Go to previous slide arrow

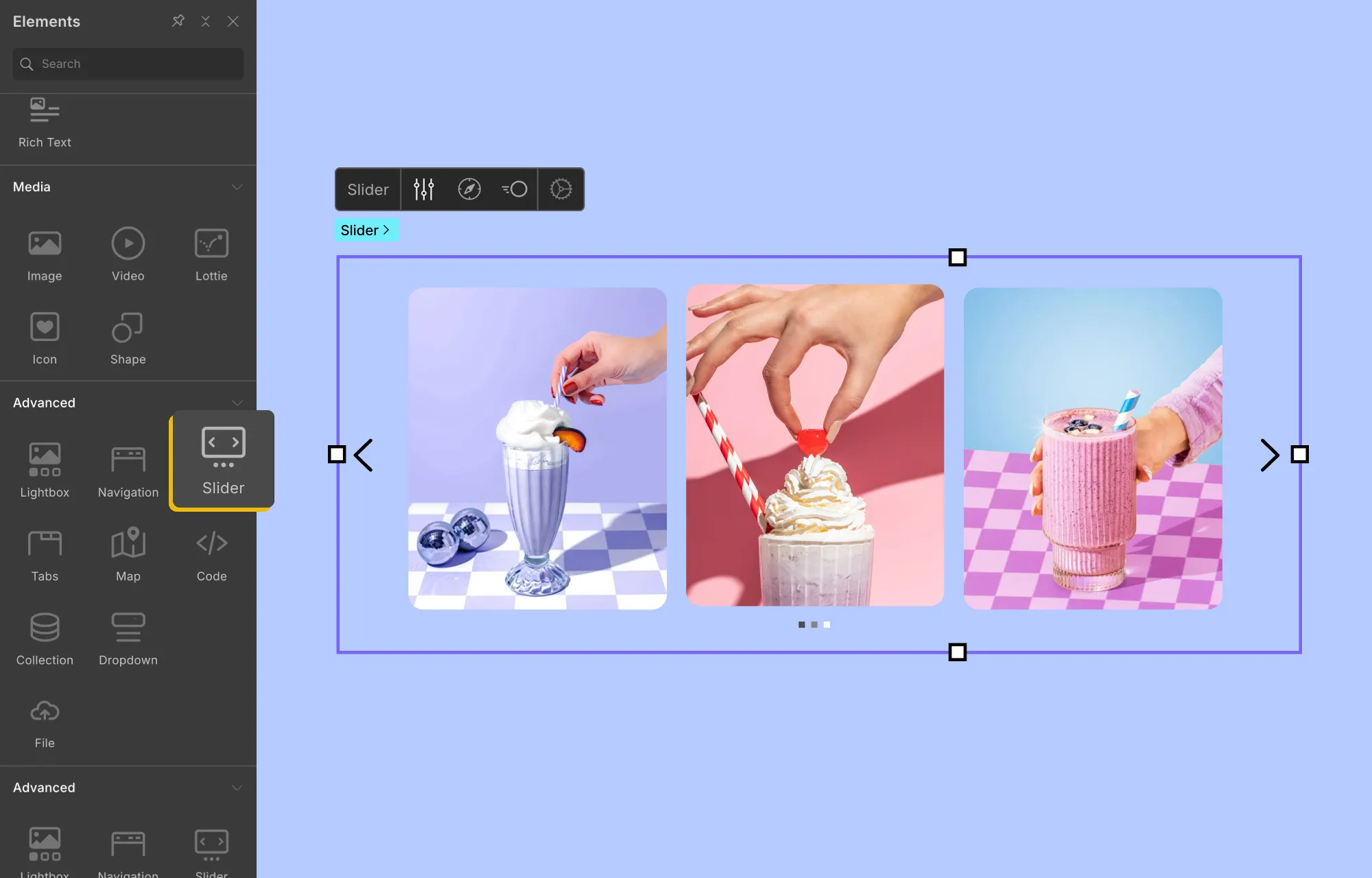coord(364,455)
